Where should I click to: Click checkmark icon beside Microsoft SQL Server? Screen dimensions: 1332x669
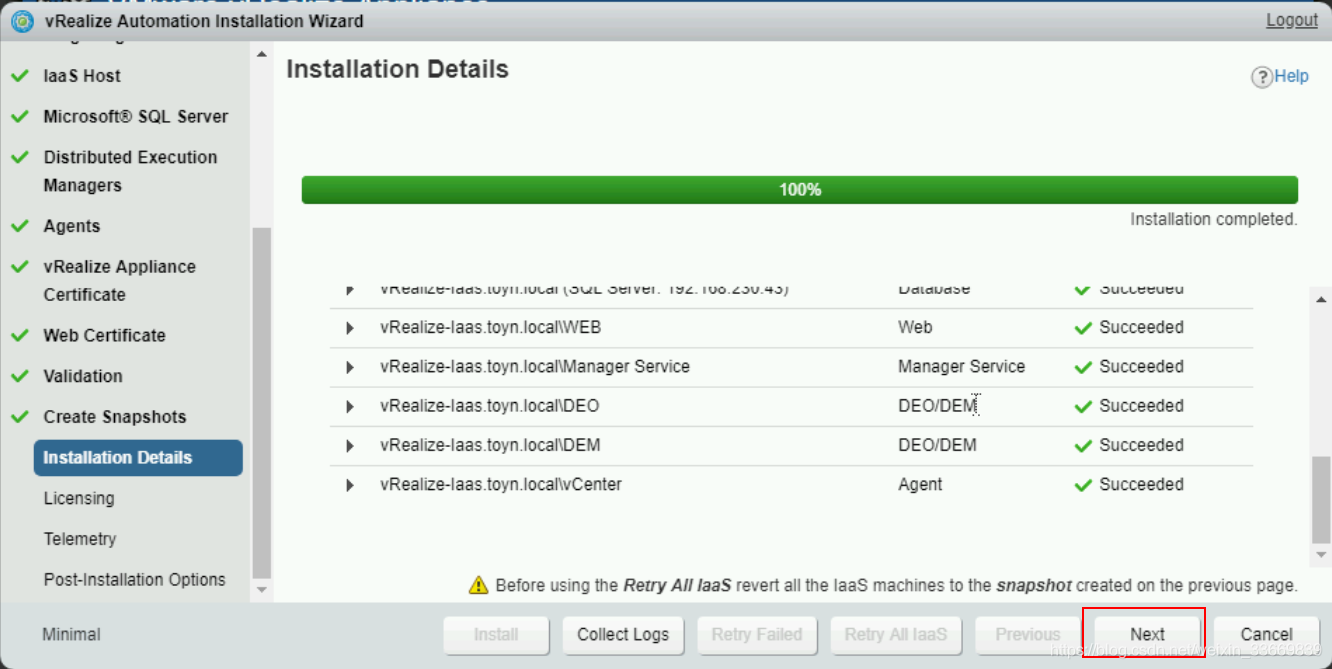pos(20,117)
